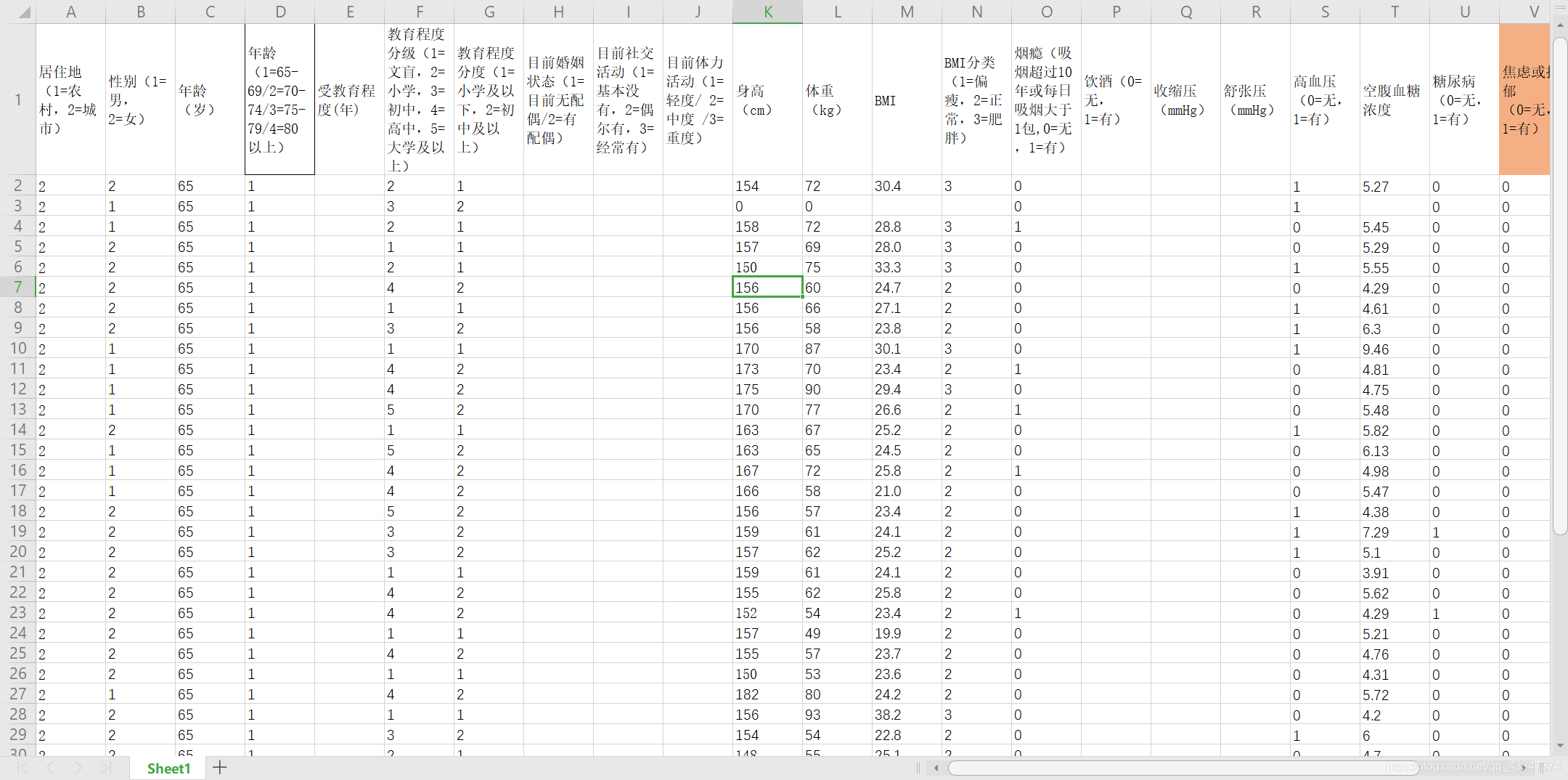Select row 7 header
This screenshot has width=1568, height=780.
pos(17,288)
